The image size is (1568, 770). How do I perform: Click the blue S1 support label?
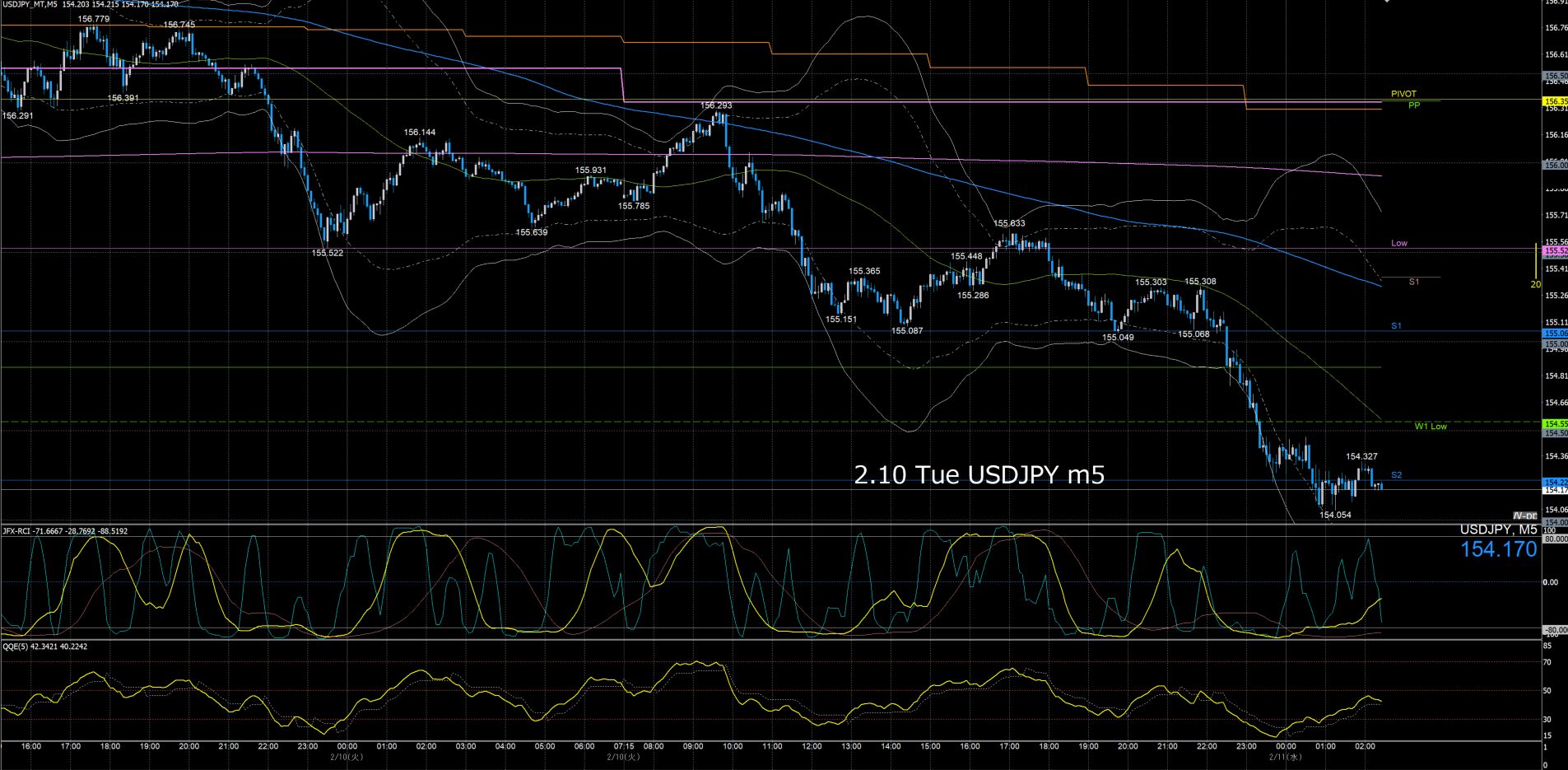(x=1396, y=326)
